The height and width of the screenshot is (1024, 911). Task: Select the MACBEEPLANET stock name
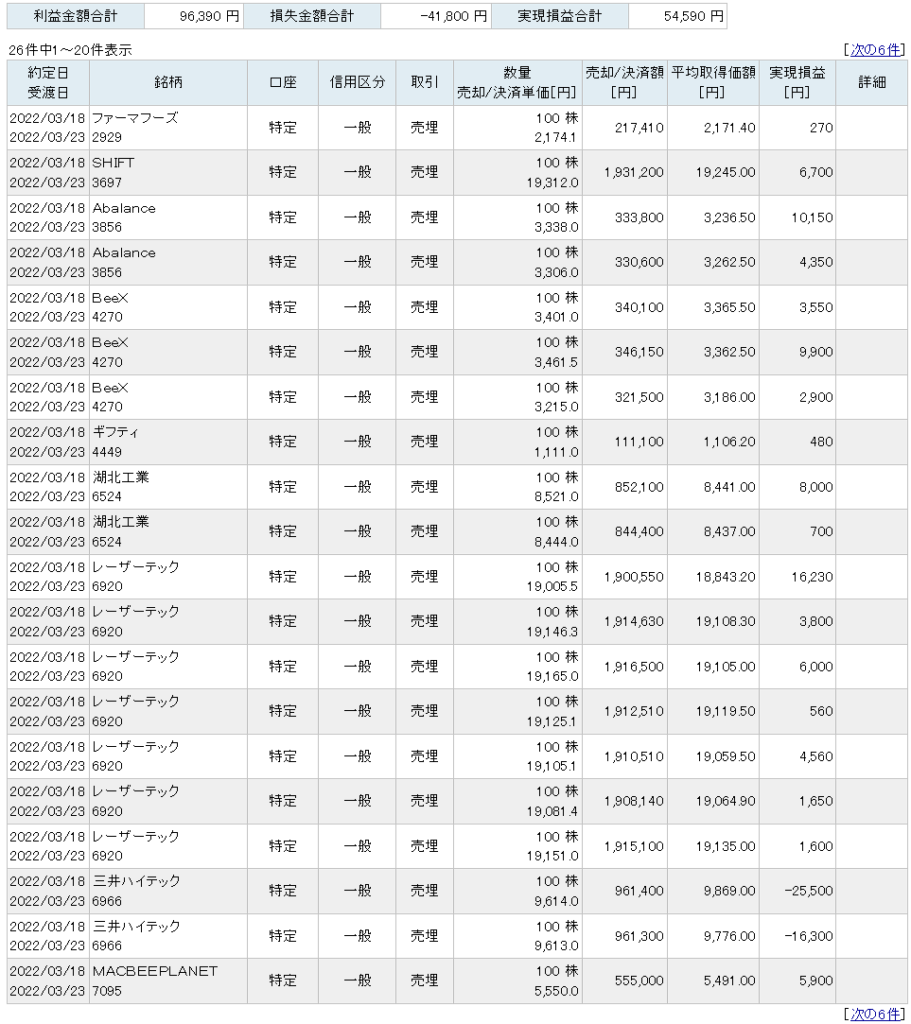pyautogui.click(x=155, y=971)
